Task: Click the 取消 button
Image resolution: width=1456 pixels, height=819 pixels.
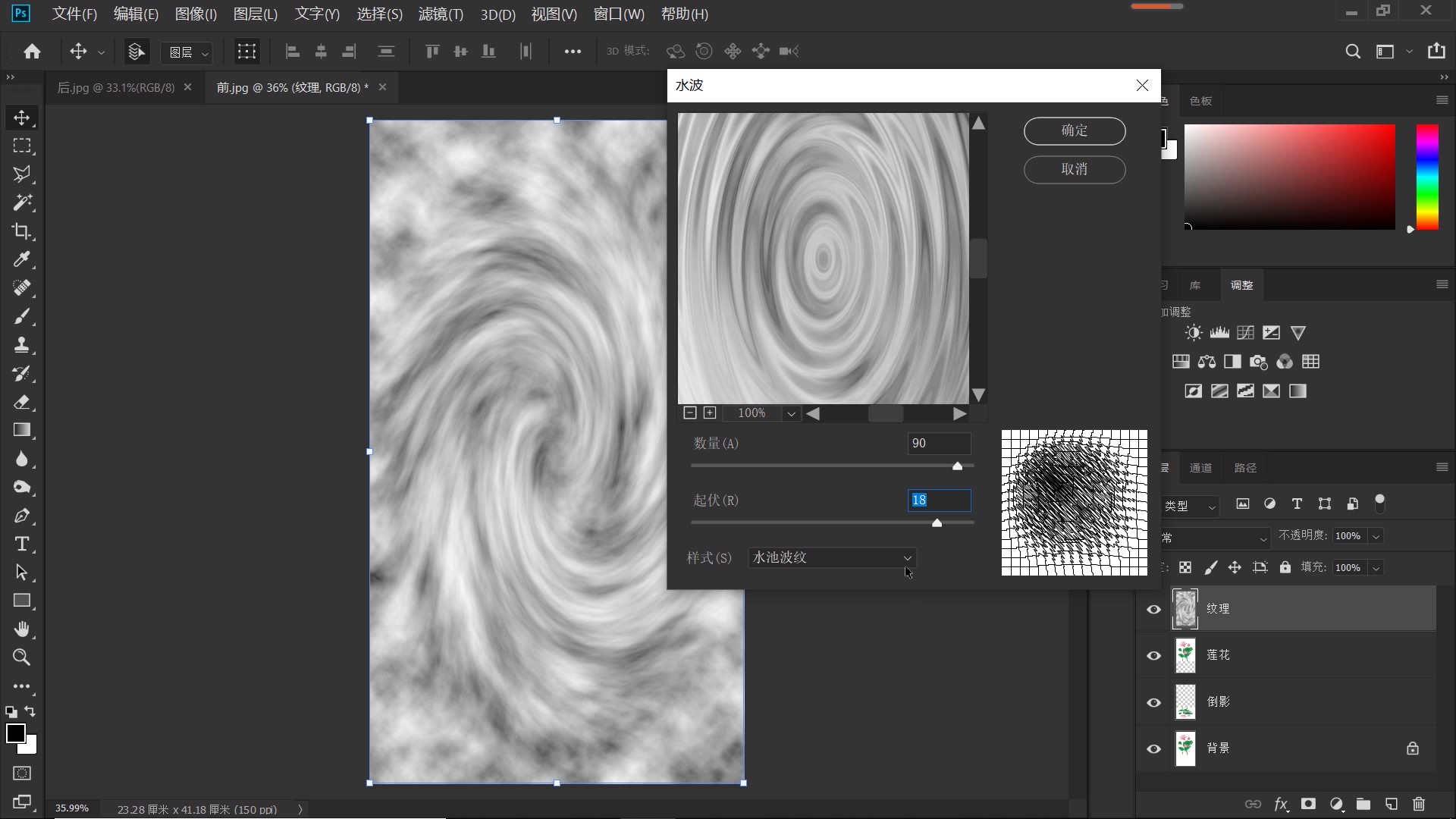Action: pyautogui.click(x=1074, y=169)
